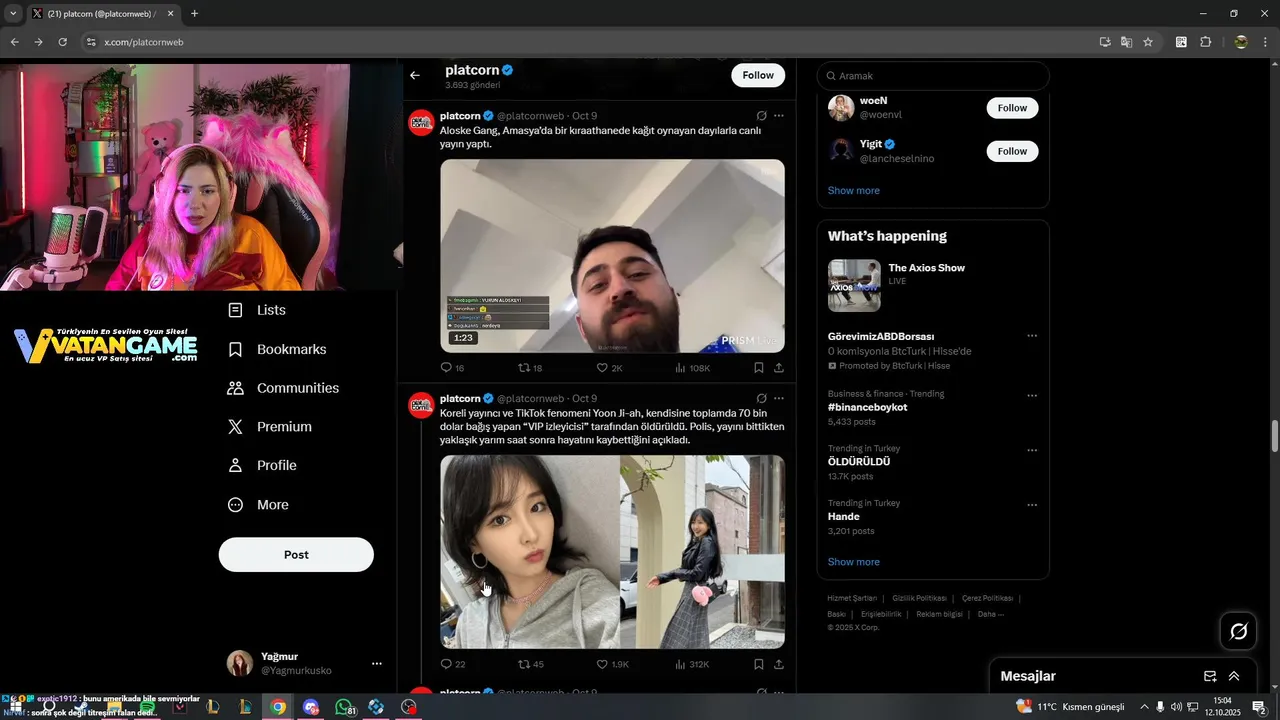
Task: Follow woeN in suggestions
Action: [x=1012, y=108]
